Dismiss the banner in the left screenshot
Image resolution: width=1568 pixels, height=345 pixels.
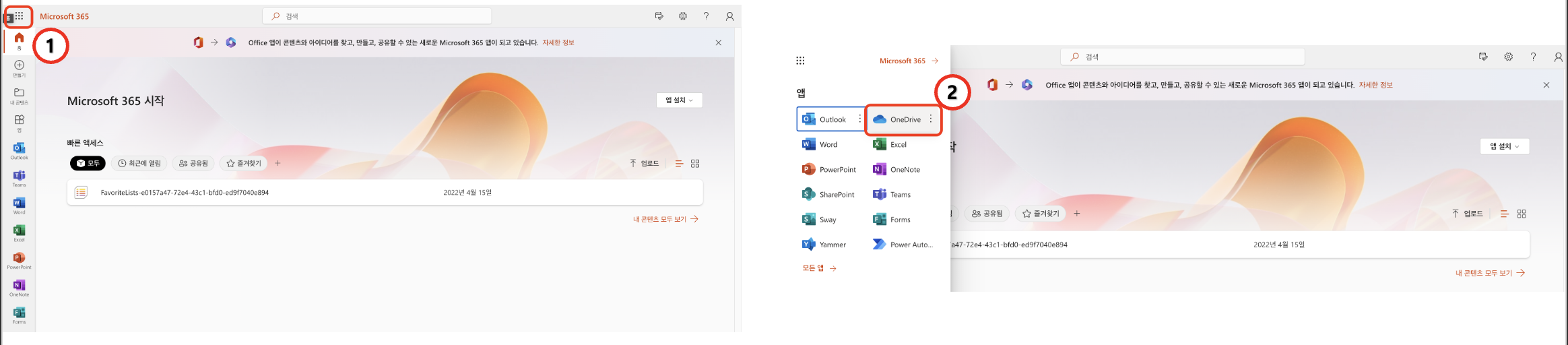pyautogui.click(x=719, y=42)
